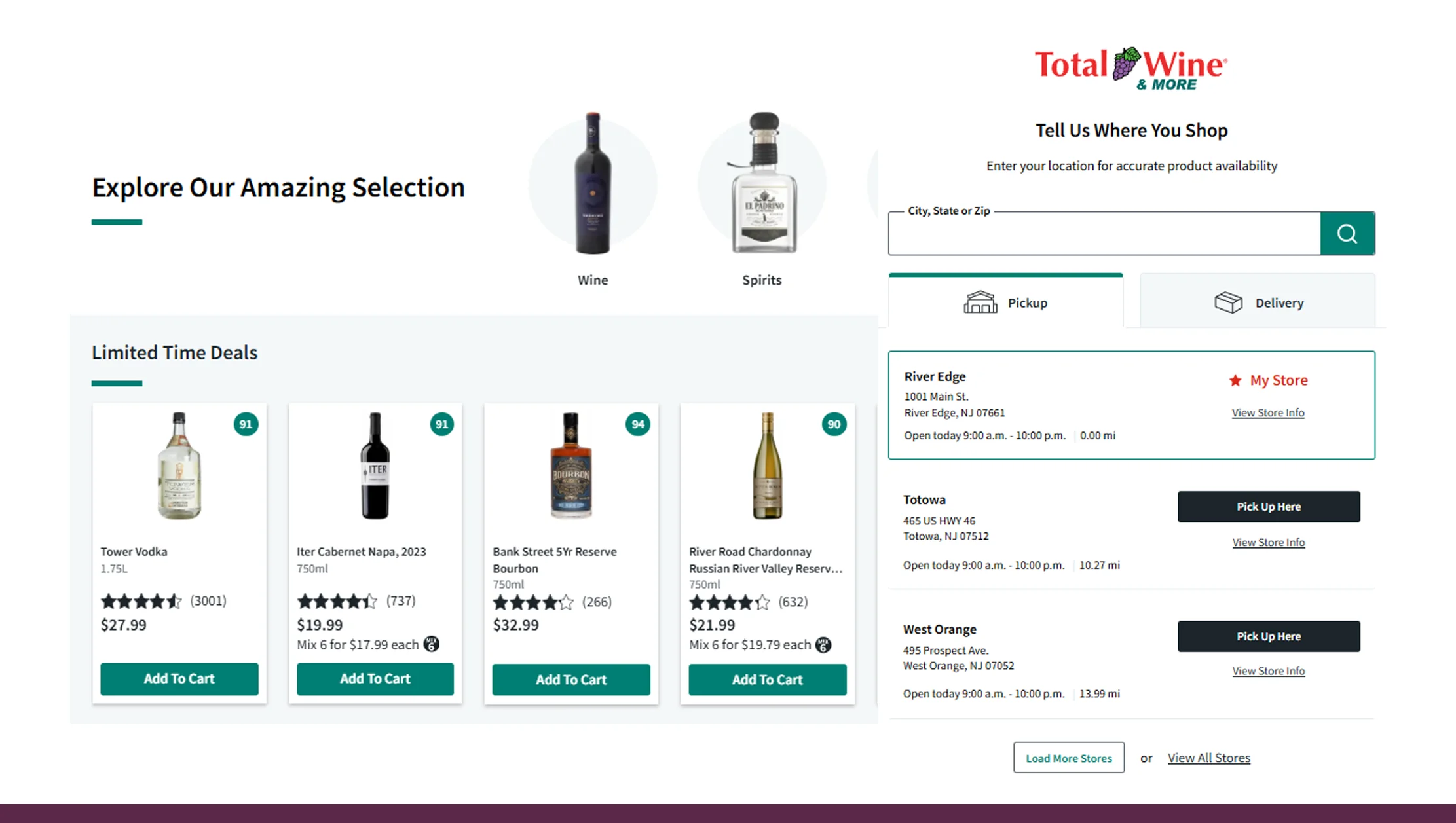The image size is (1456, 823).
Task: Add Tower Vodka to cart
Action: click(179, 679)
